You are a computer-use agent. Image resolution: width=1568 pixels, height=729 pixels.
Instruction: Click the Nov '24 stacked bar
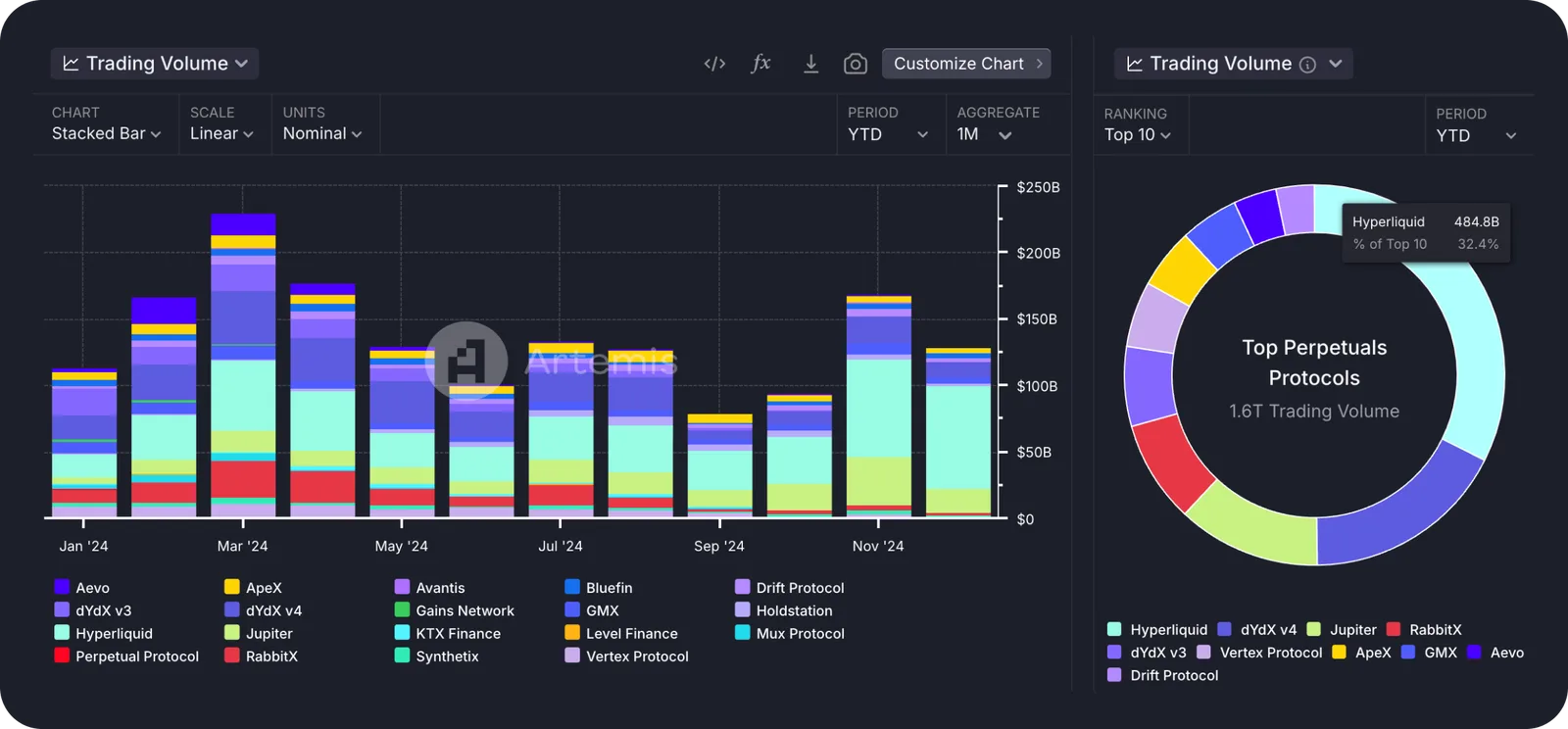879,406
